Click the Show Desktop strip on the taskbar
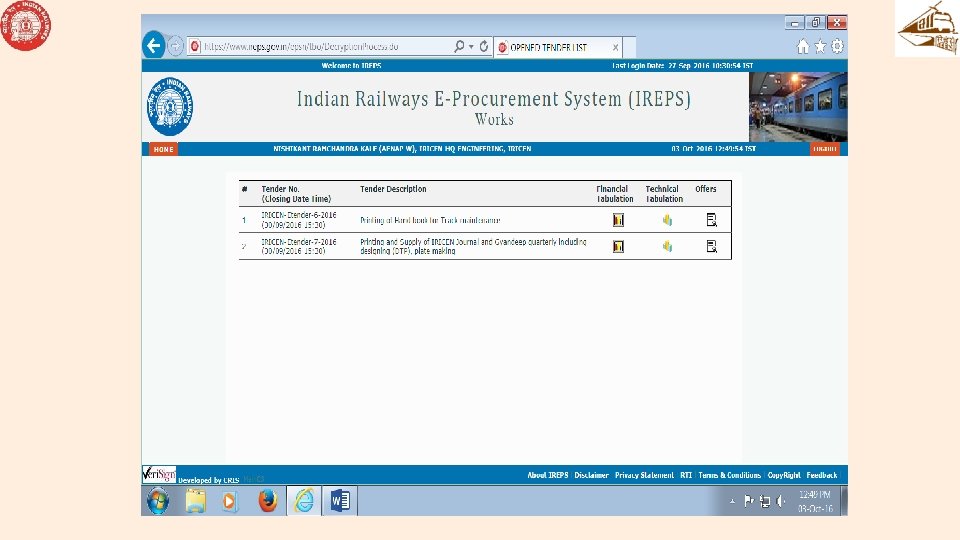 [x=844, y=501]
